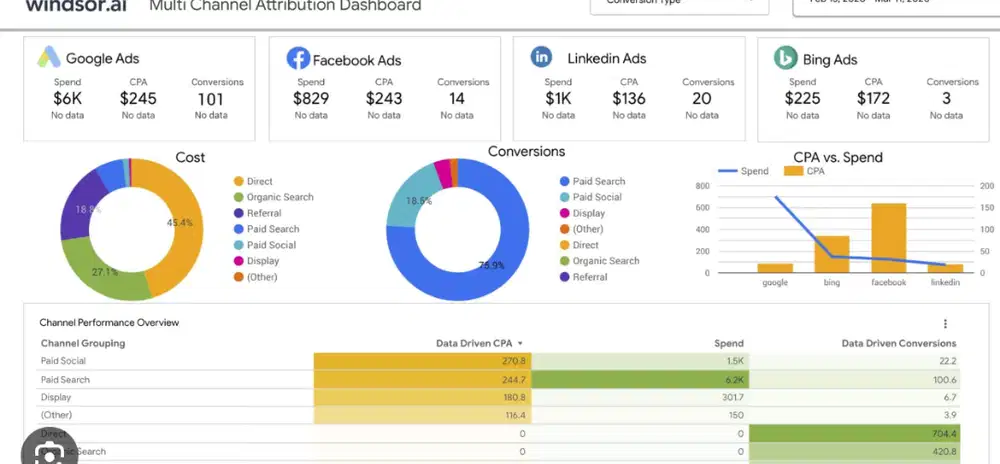This screenshot has height=464, width=1000.
Task: Open the table's three-dot options menu
Action: (x=945, y=324)
